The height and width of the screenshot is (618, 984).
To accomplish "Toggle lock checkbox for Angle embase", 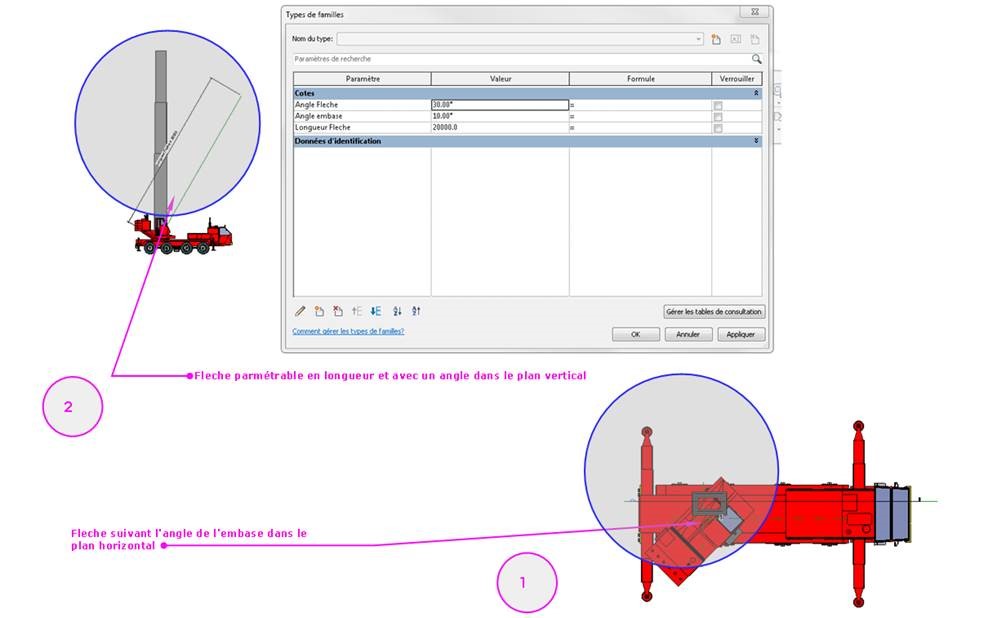I will (x=717, y=116).
